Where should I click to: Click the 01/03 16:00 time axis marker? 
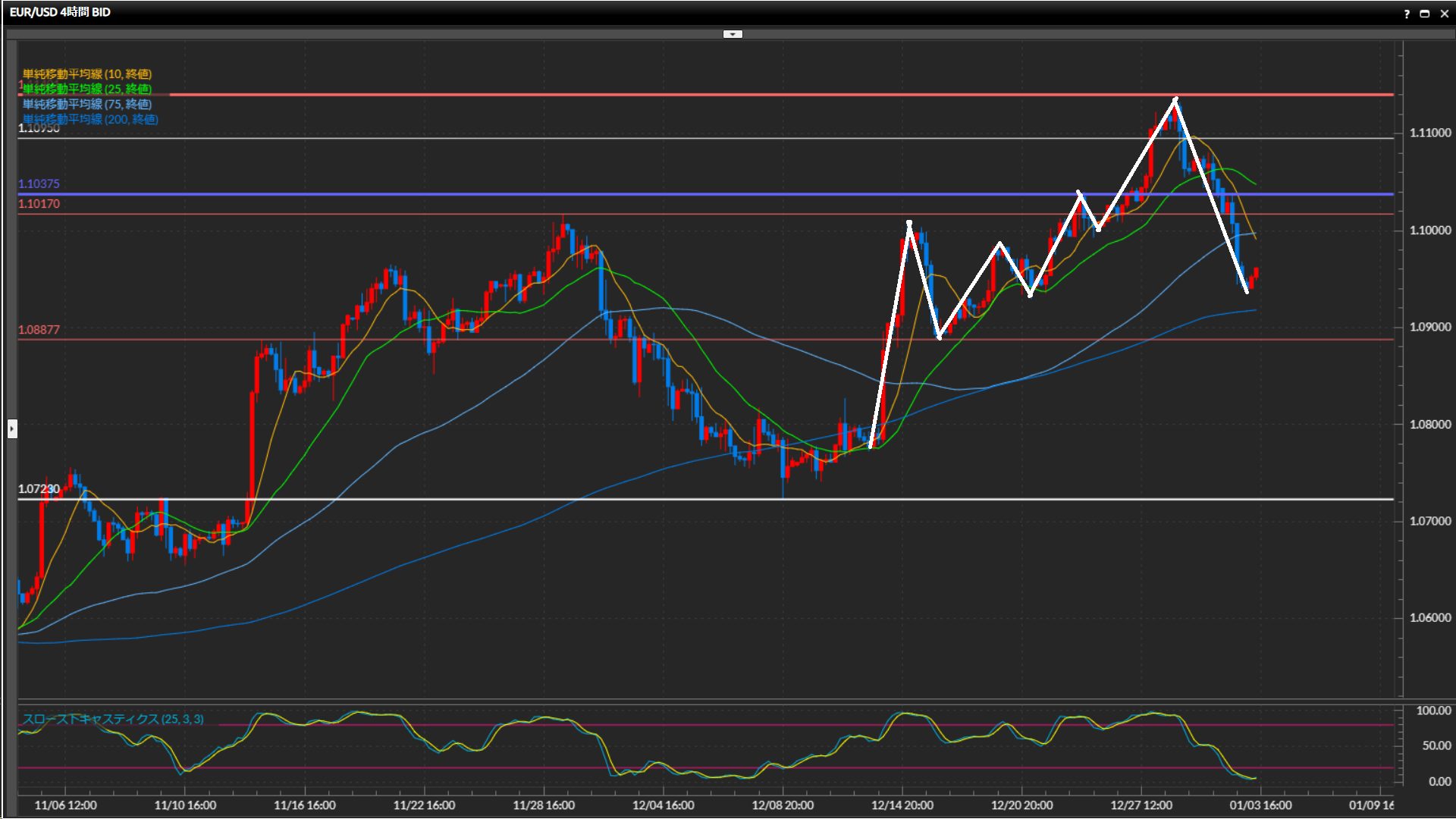coord(1260,805)
